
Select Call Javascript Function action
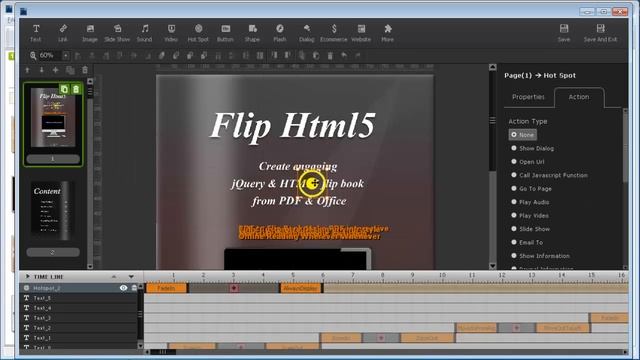(549, 175)
